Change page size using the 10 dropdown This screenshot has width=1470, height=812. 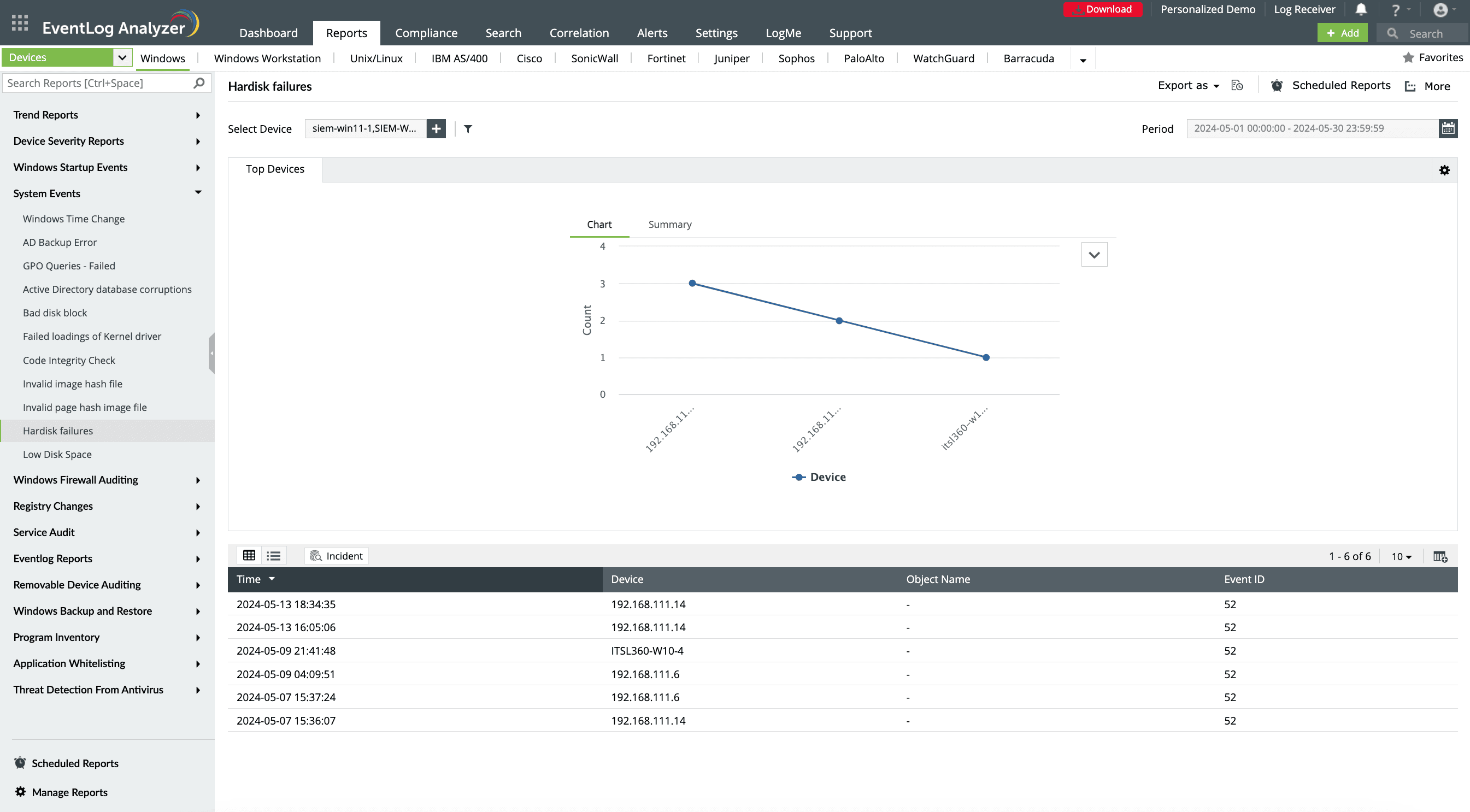click(1400, 556)
